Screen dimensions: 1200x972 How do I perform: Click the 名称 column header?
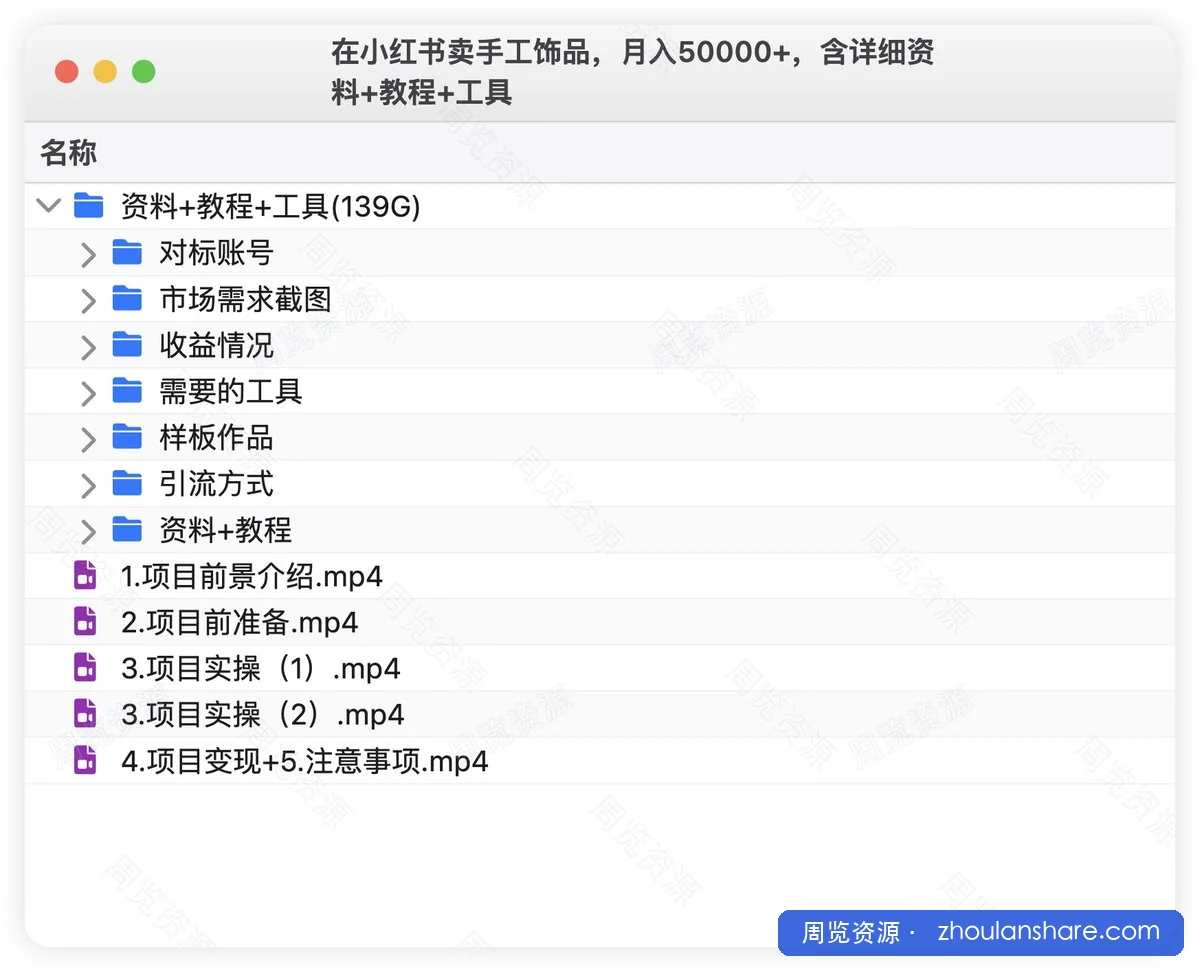[x=68, y=153]
